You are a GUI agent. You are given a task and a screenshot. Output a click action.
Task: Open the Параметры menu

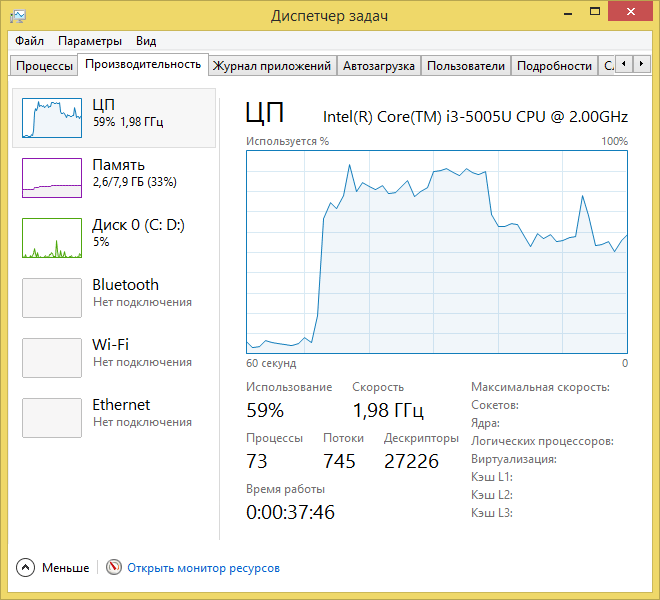[90, 41]
